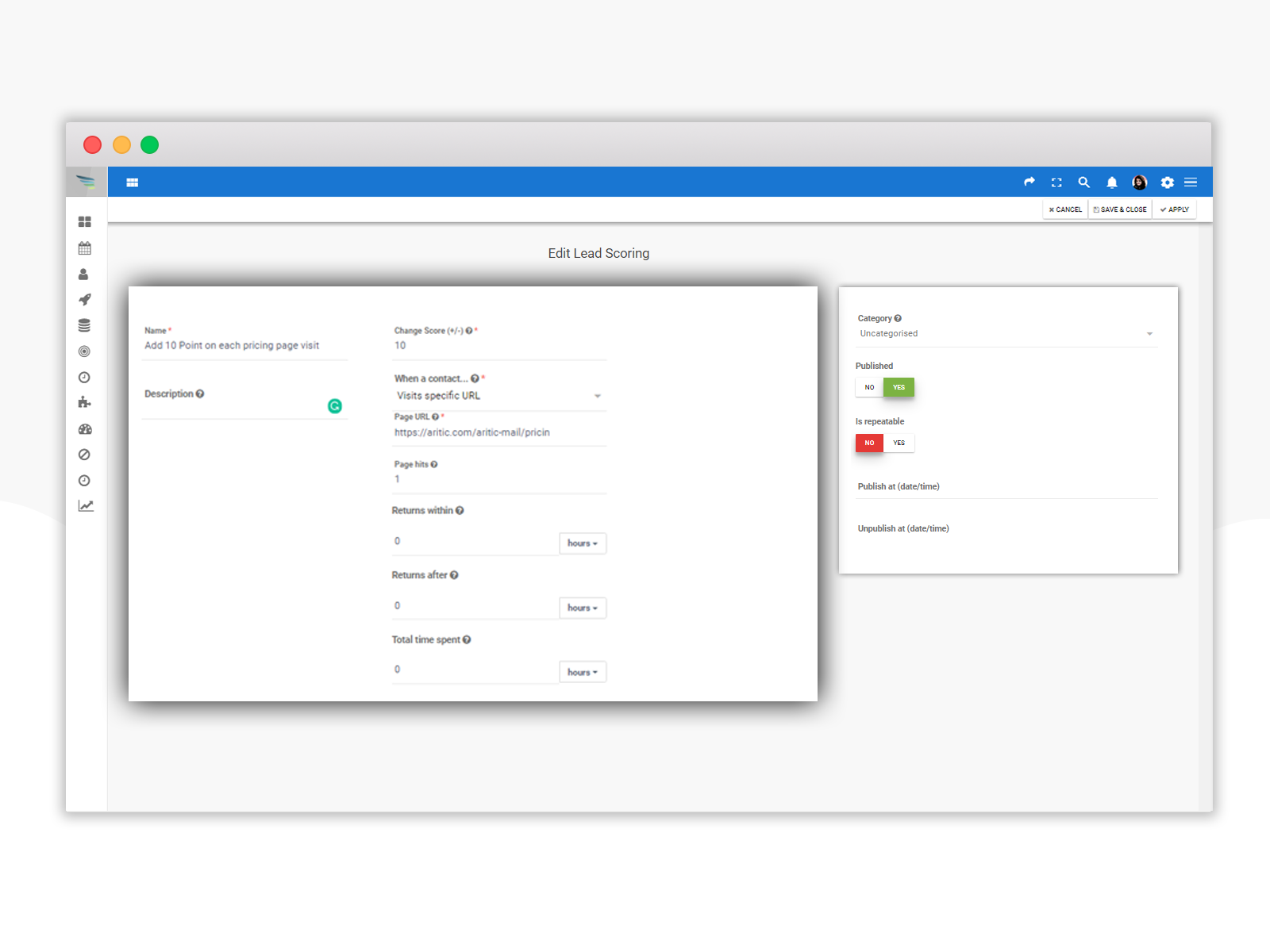
Task: Click the Name input field
Action: coord(244,346)
